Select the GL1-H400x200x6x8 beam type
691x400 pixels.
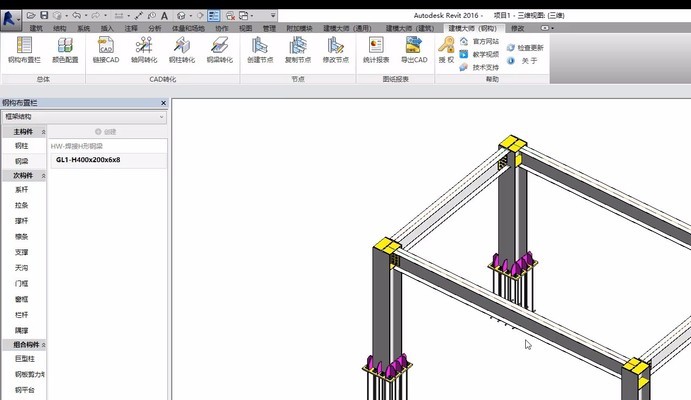[x=88, y=160]
